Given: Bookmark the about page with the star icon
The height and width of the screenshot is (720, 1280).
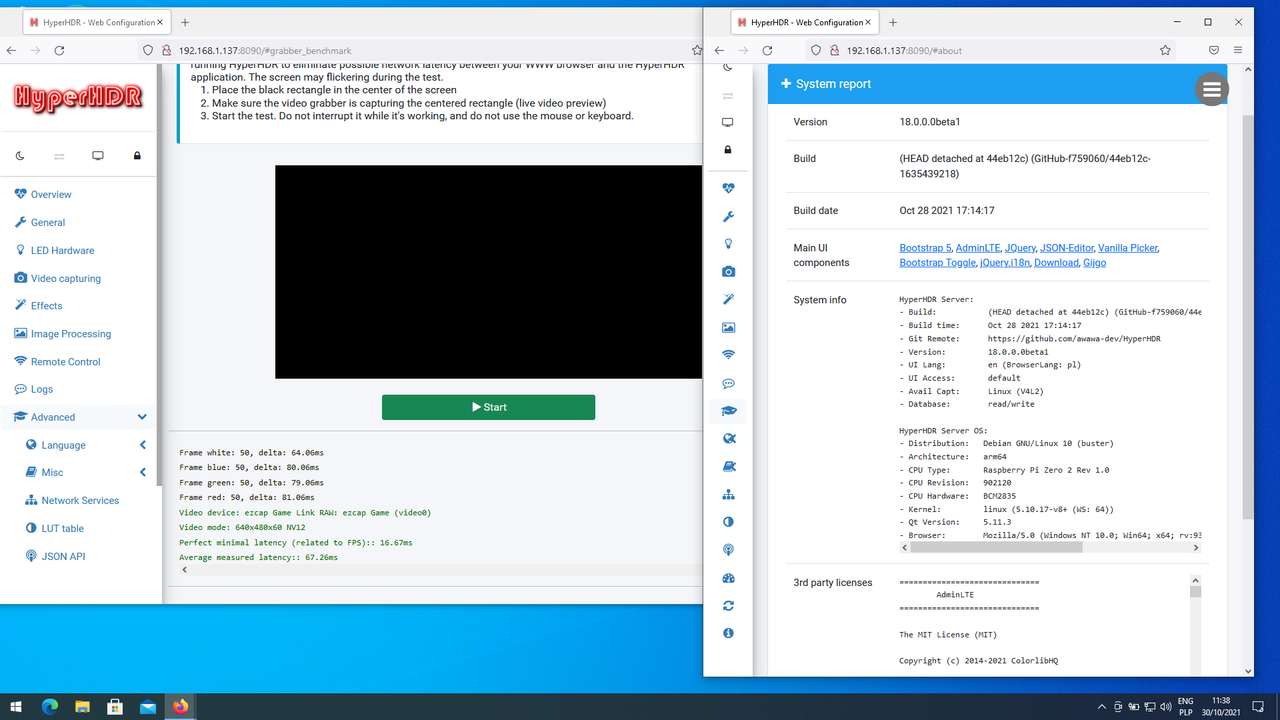Looking at the screenshot, I should point(1165,50).
